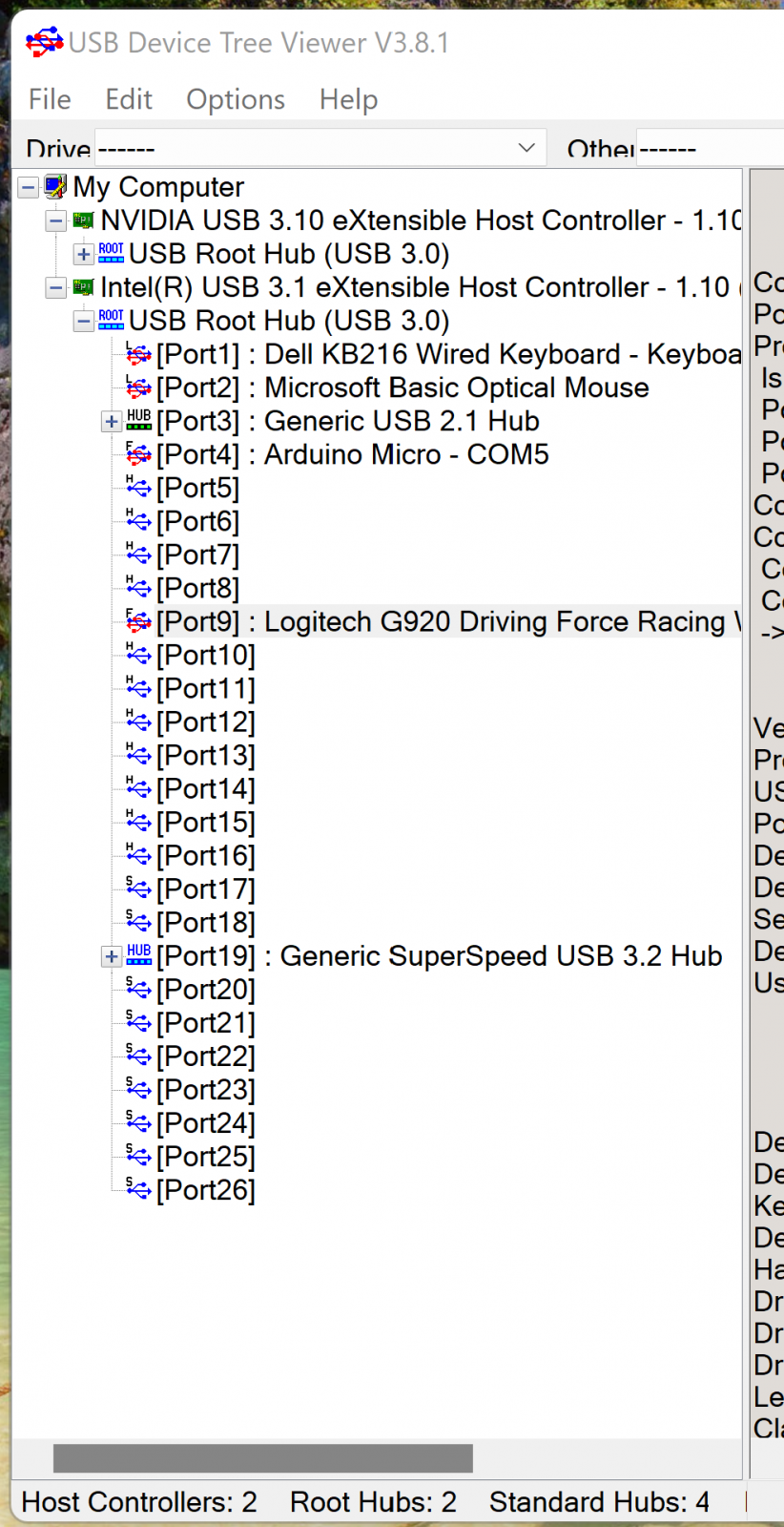Click the USB Device Tree Viewer app icon
Screen dimensions: 784x1527
pyautogui.click(x=44, y=42)
